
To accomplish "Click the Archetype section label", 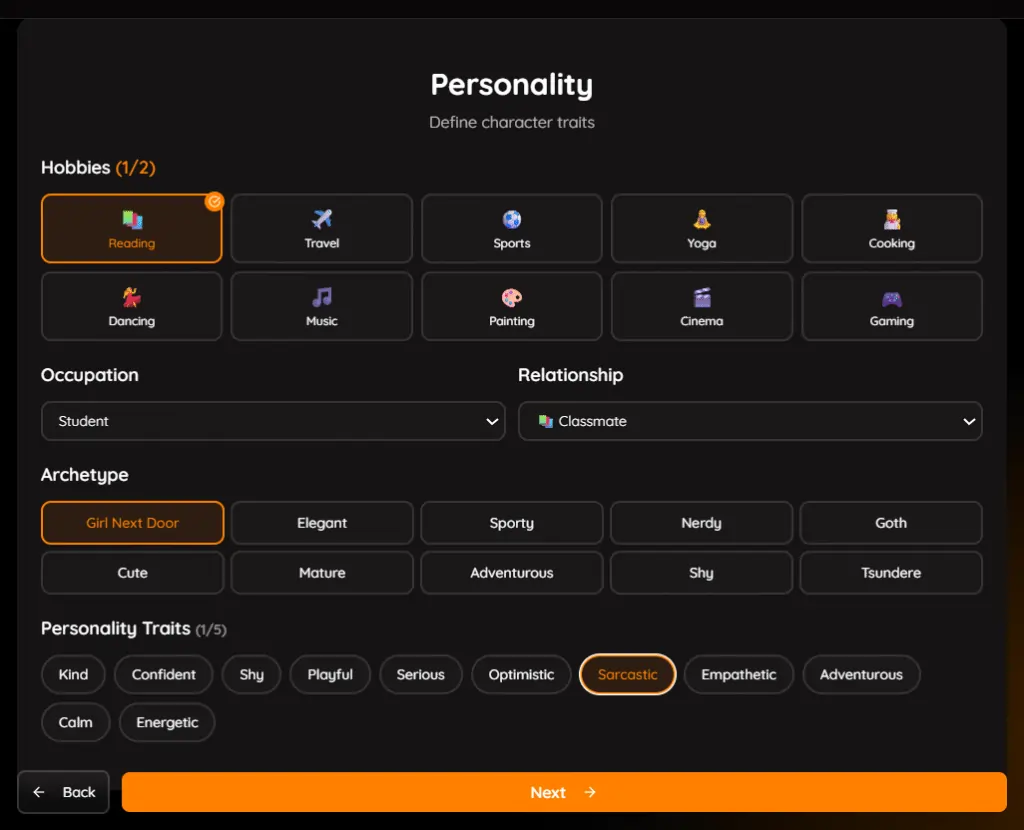I will (x=85, y=475).
